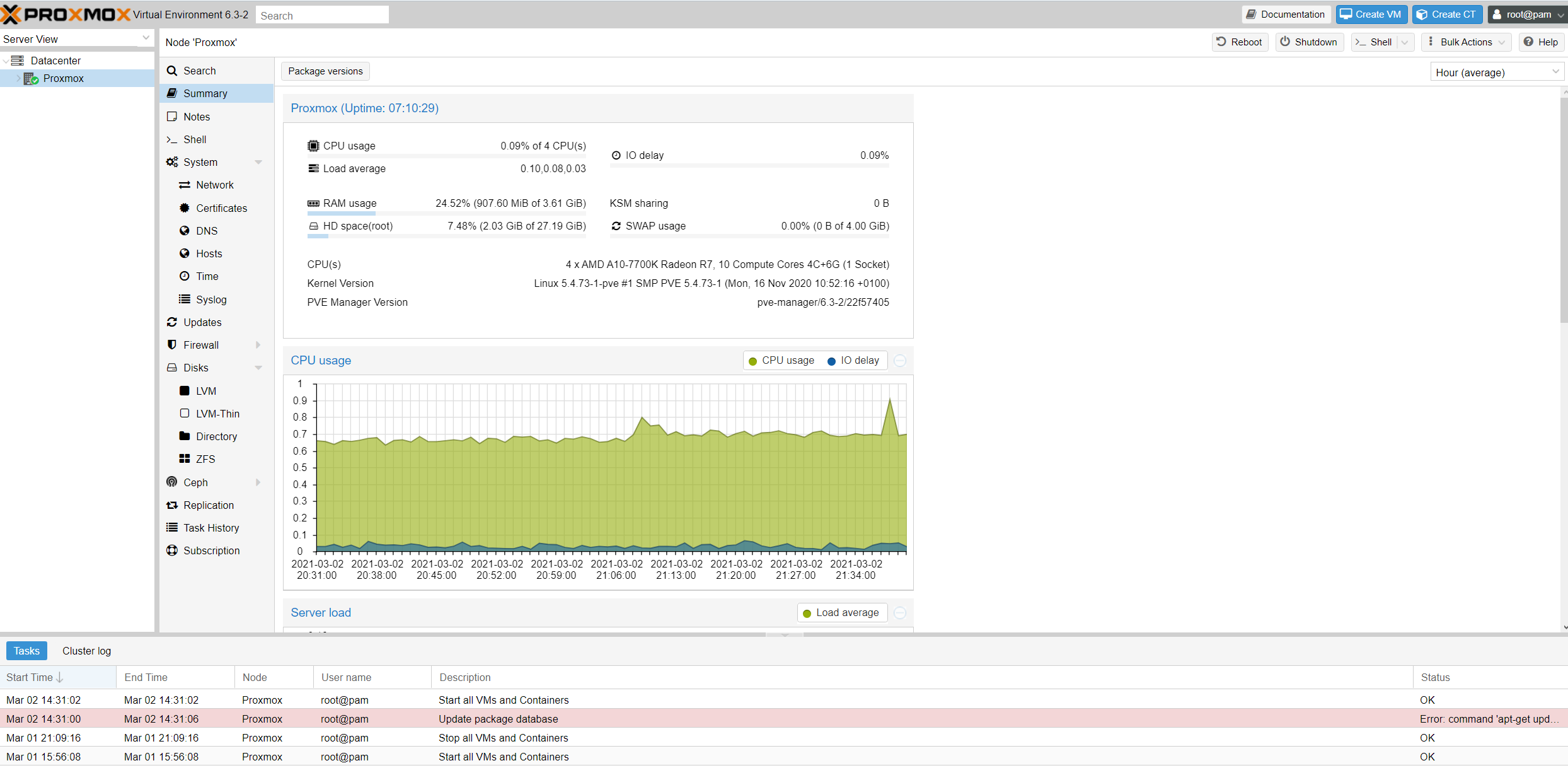
Task: Toggle CPU usage series in chart legend
Action: [781, 361]
